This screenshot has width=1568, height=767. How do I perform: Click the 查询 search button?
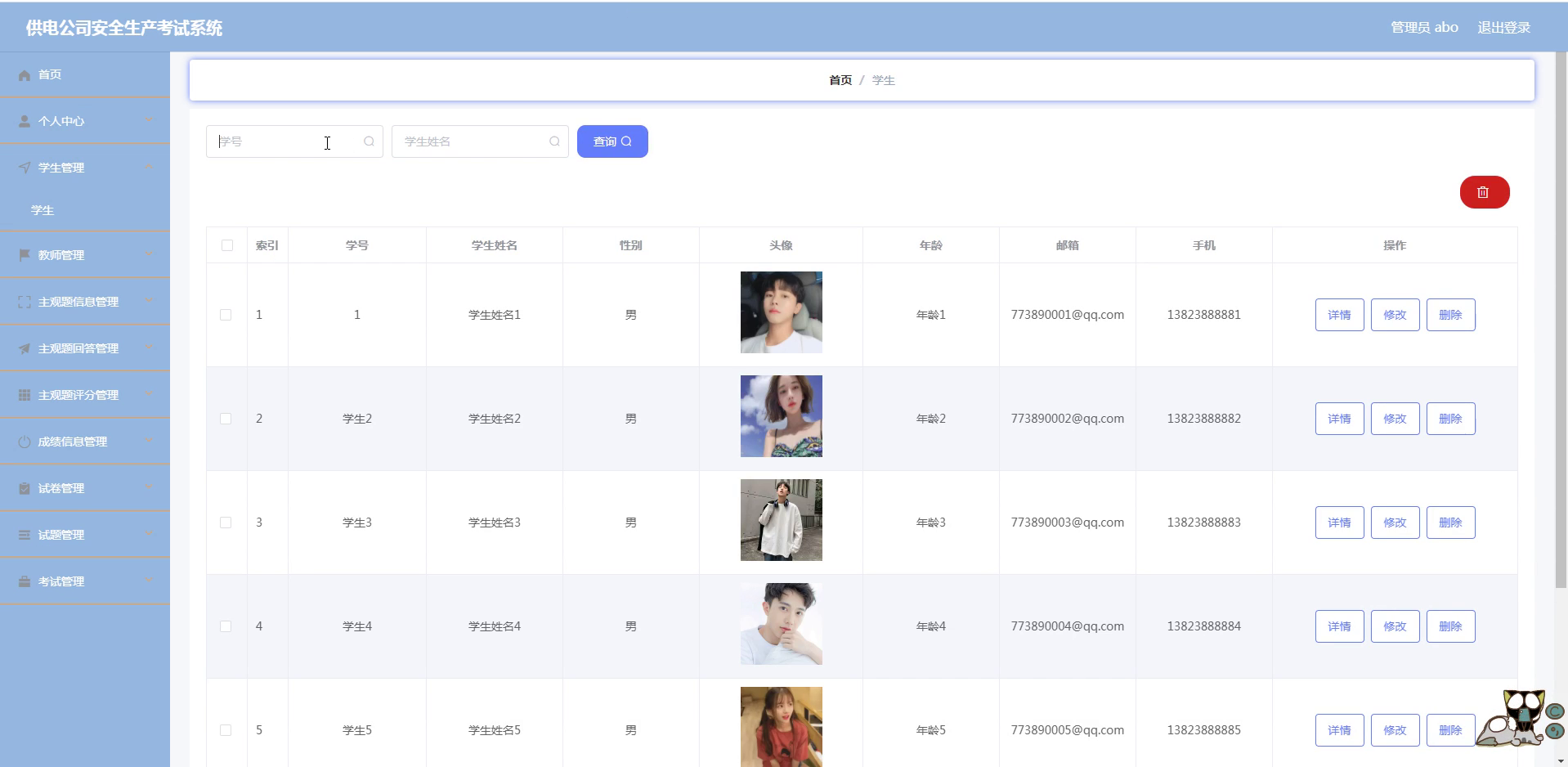[x=612, y=141]
